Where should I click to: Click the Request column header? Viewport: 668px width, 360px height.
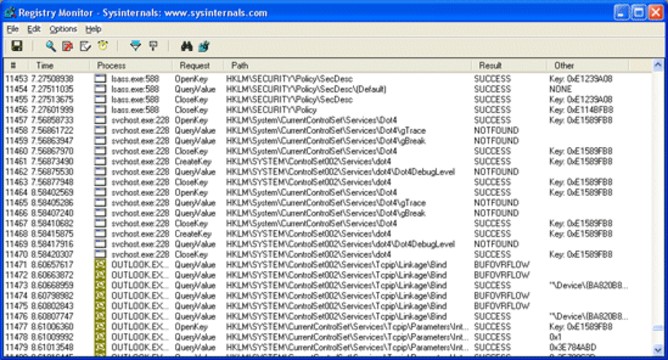[x=198, y=65]
